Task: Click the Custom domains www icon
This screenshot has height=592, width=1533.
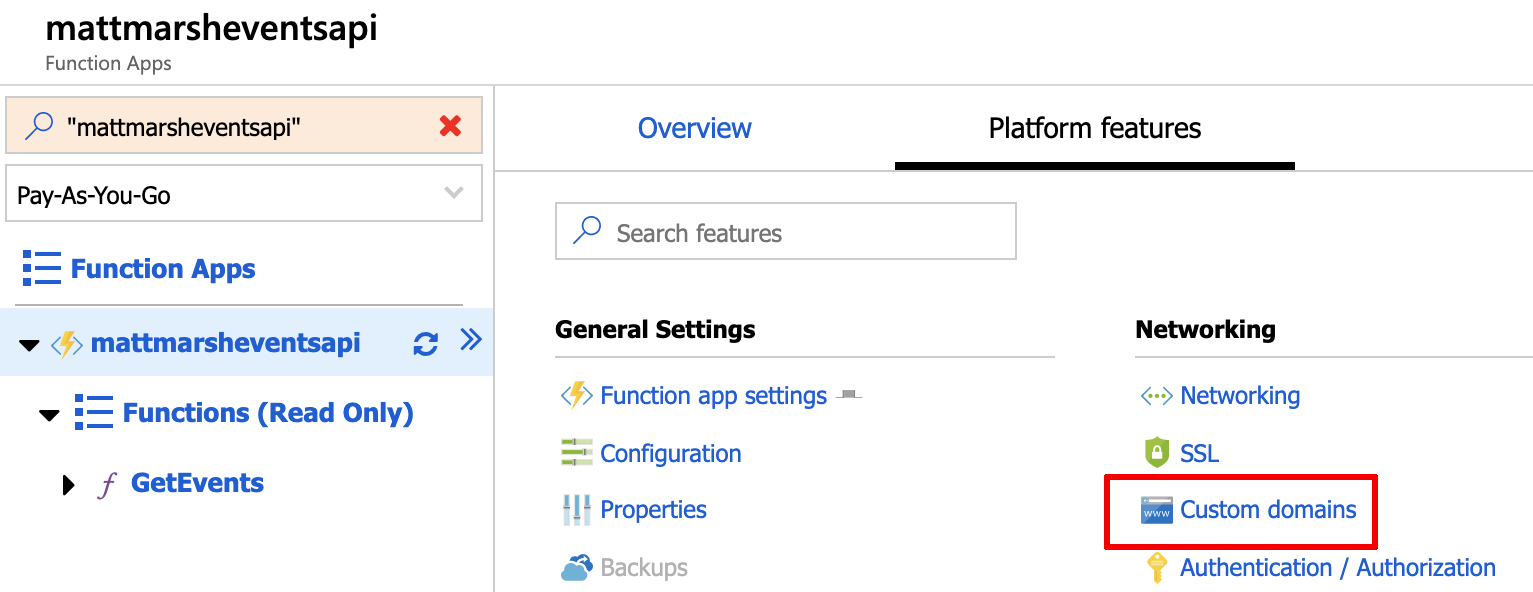Action: point(1156,511)
